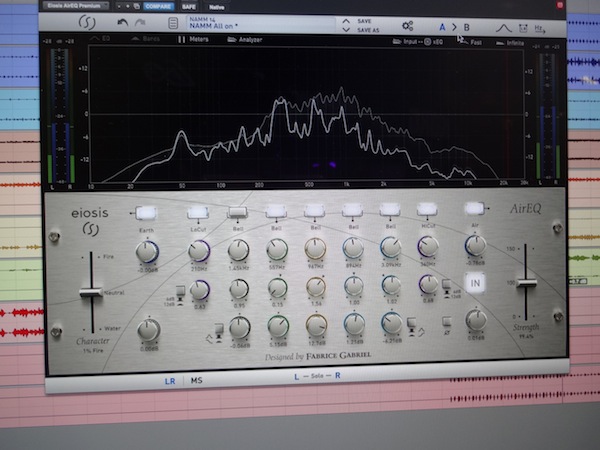Image resolution: width=600 pixels, height=450 pixels.
Task: Click SAVE preset
Action: [364, 21]
